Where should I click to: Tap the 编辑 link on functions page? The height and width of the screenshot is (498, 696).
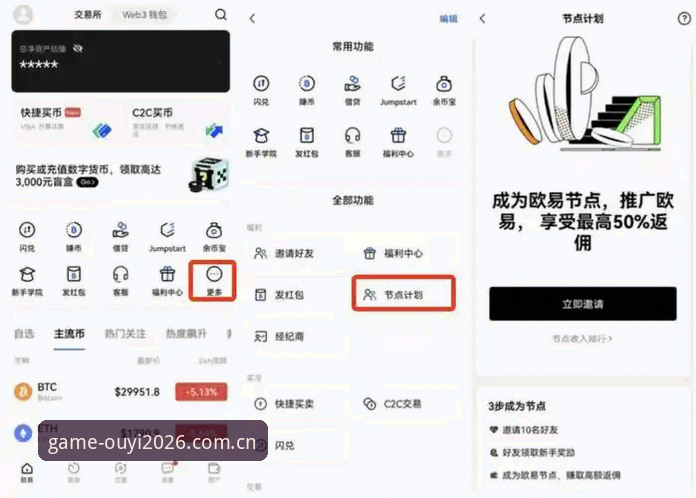[x=448, y=18]
